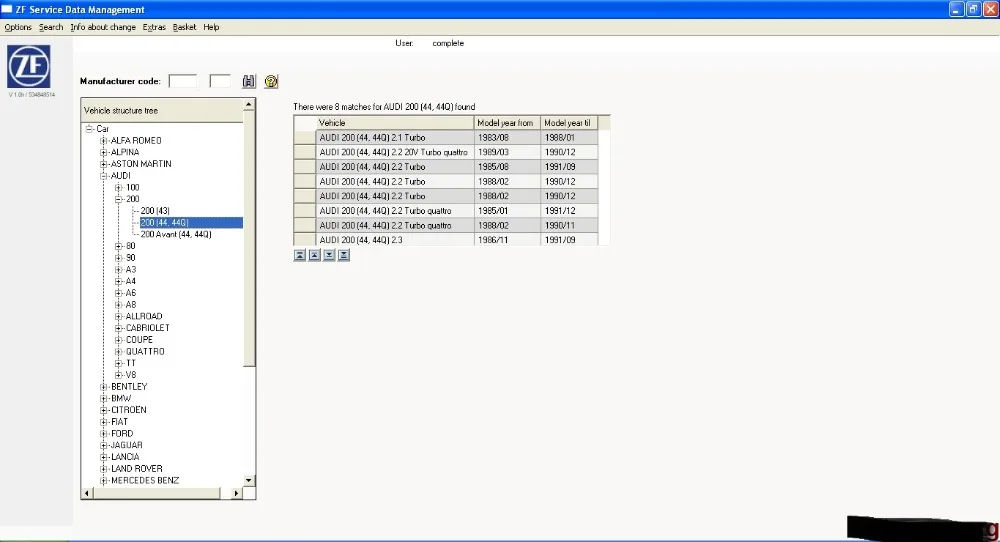Select QUATTRO in the vehicle tree
This screenshot has height=542, width=1000.
point(145,351)
